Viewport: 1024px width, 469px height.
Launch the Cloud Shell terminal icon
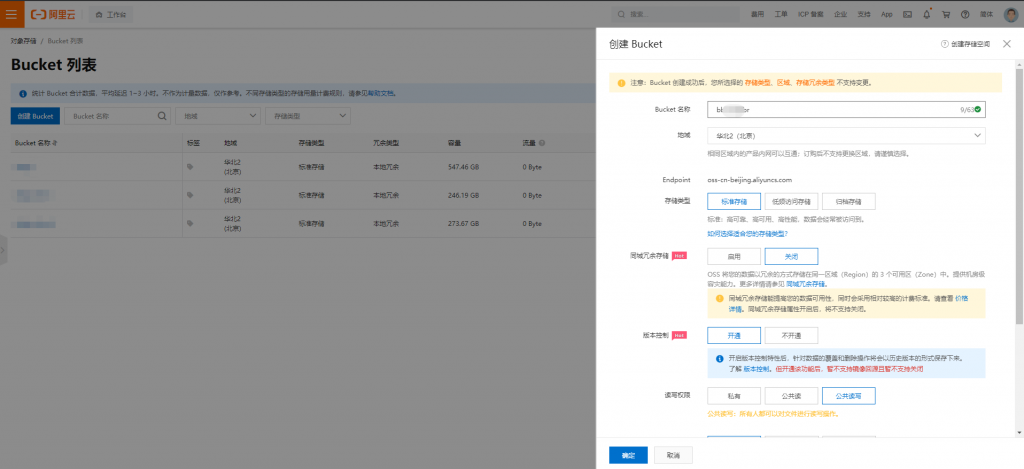point(907,14)
